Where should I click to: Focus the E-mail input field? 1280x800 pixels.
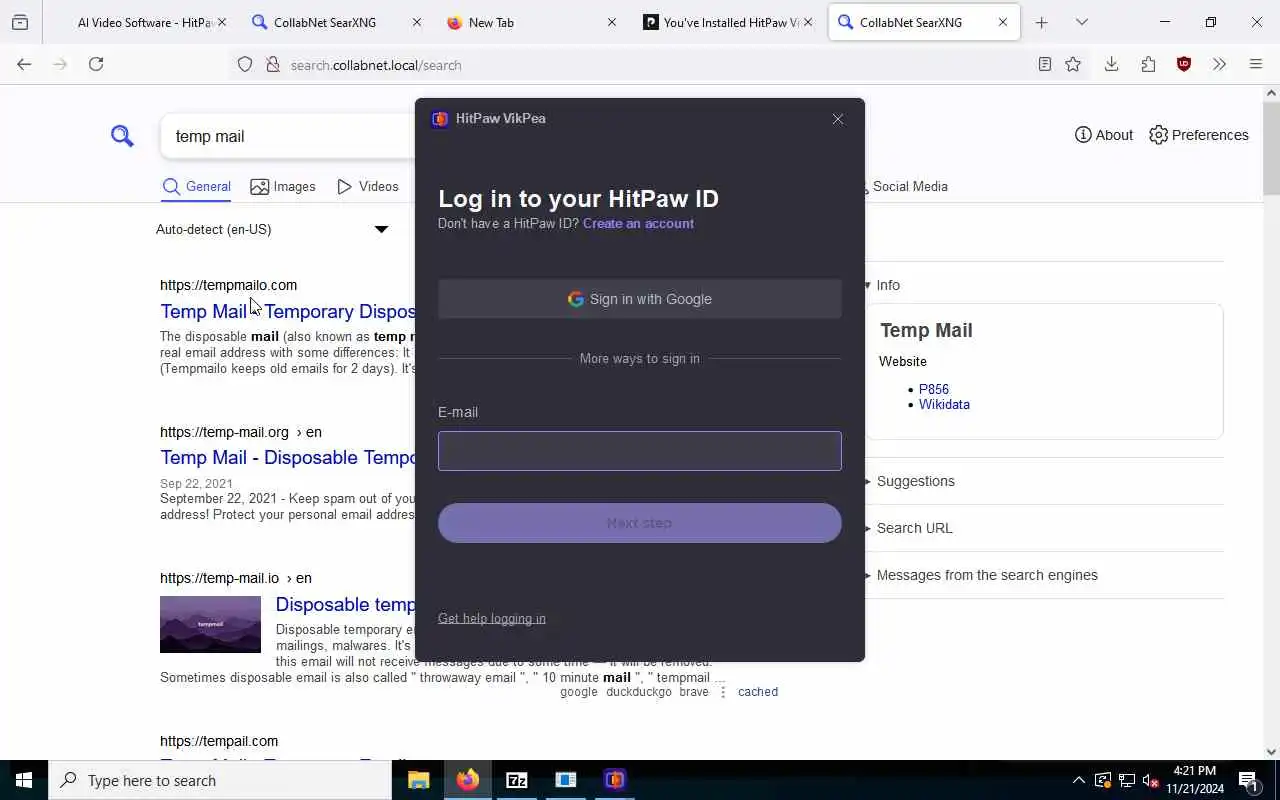(x=640, y=451)
